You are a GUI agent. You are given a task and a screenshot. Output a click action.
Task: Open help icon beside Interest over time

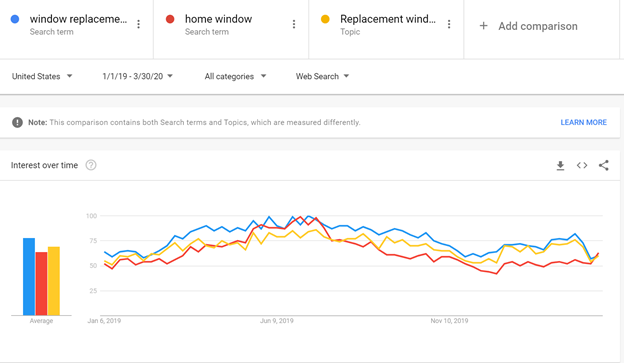91,165
